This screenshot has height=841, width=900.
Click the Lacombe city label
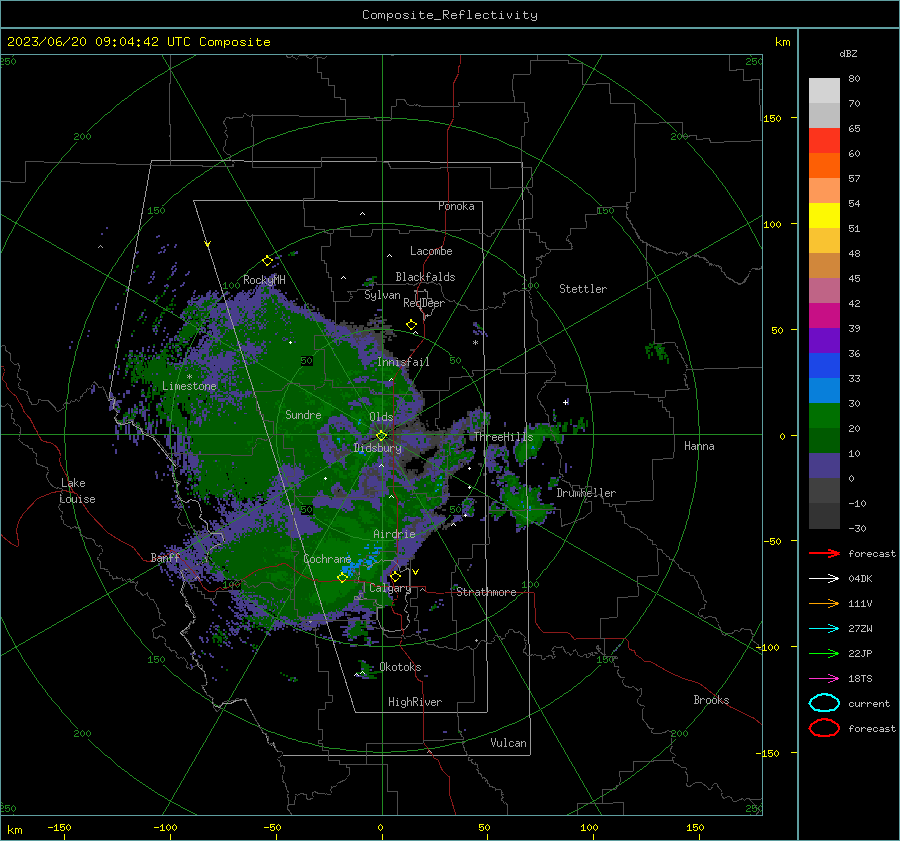(431, 251)
